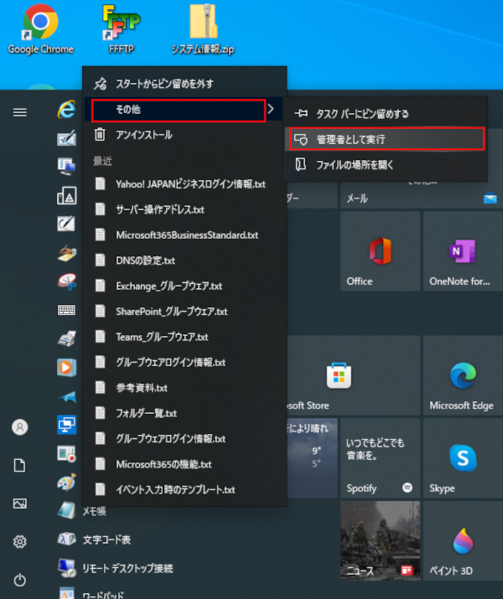Open Exchange_グループウェア.txt

pyautogui.click(x=185, y=286)
